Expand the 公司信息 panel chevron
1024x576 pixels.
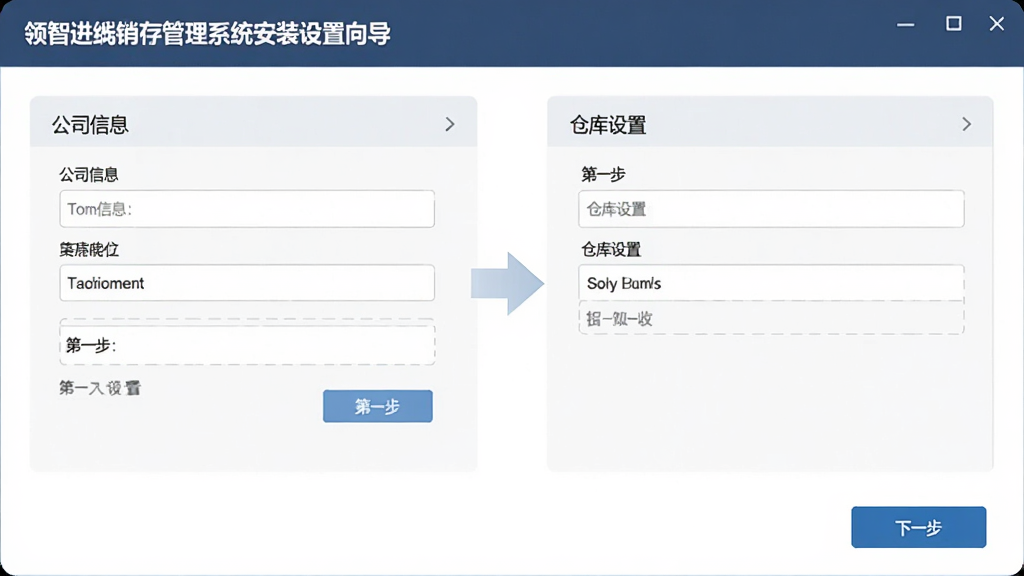click(x=450, y=124)
